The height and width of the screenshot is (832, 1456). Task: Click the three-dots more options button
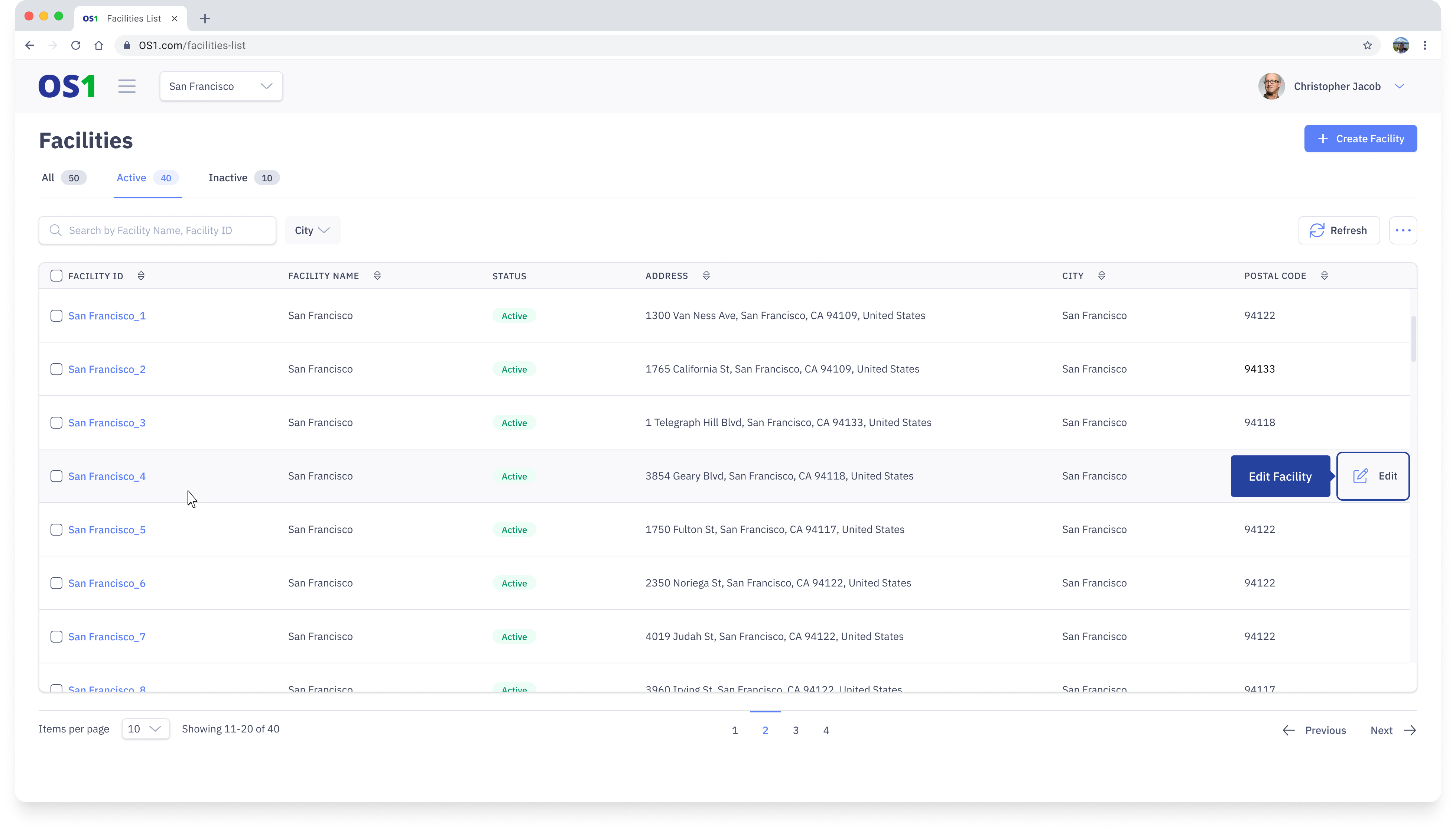tap(1403, 230)
